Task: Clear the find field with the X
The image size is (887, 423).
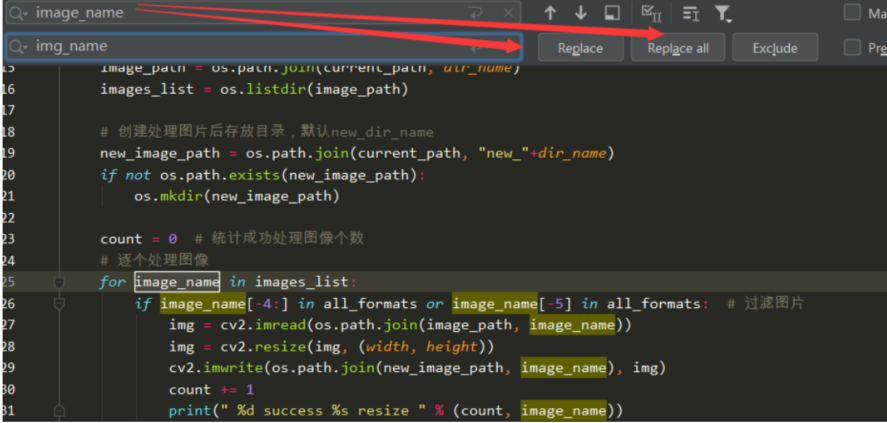Action: click(508, 13)
